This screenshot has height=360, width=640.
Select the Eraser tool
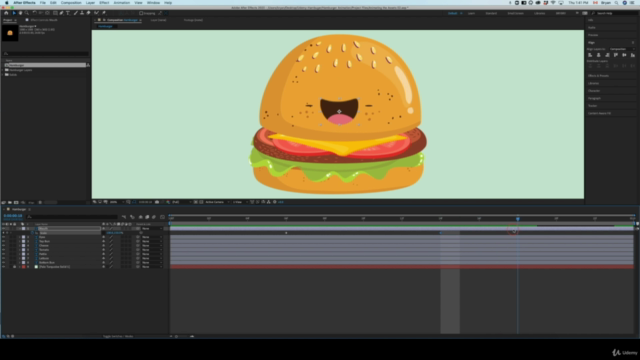(x=88, y=13)
